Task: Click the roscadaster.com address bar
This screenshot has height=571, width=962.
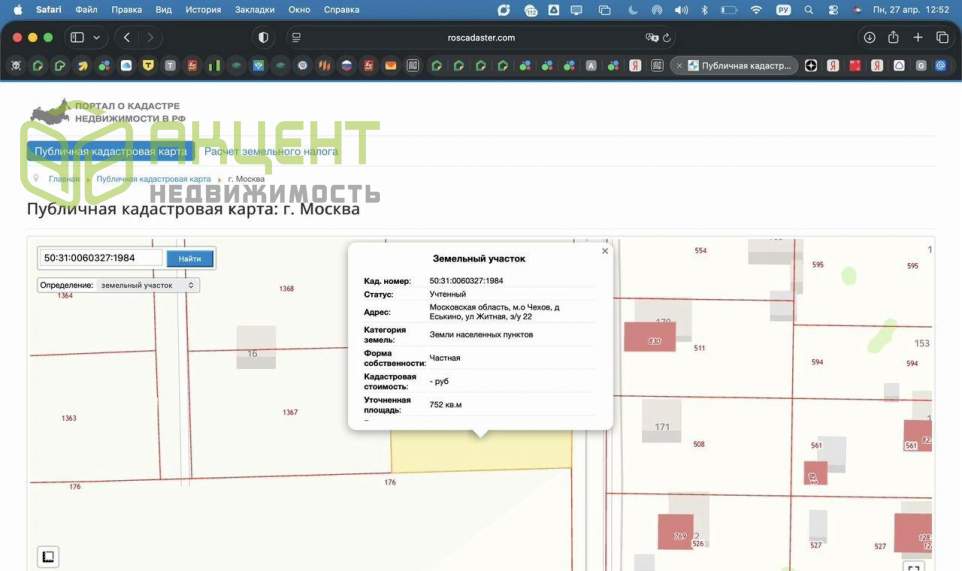Action: pyautogui.click(x=482, y=37)
